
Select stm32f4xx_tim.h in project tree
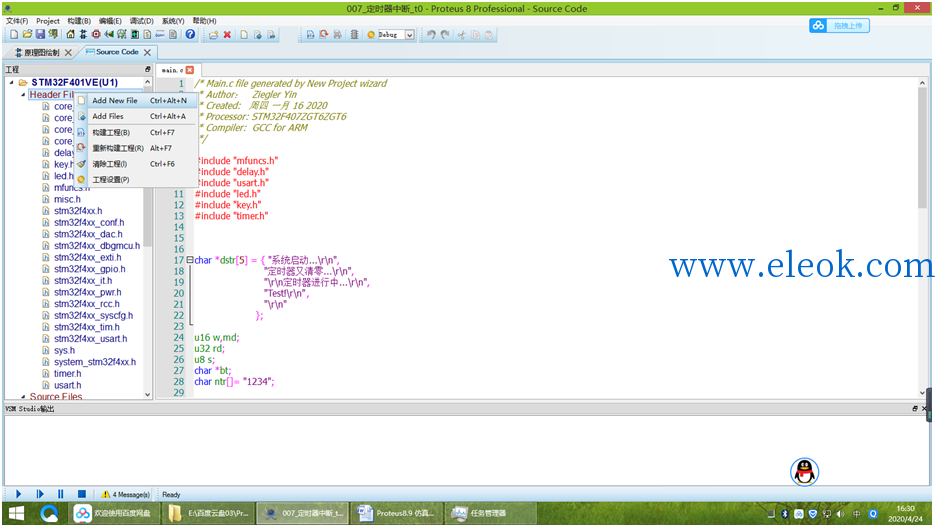pos(86,327)
